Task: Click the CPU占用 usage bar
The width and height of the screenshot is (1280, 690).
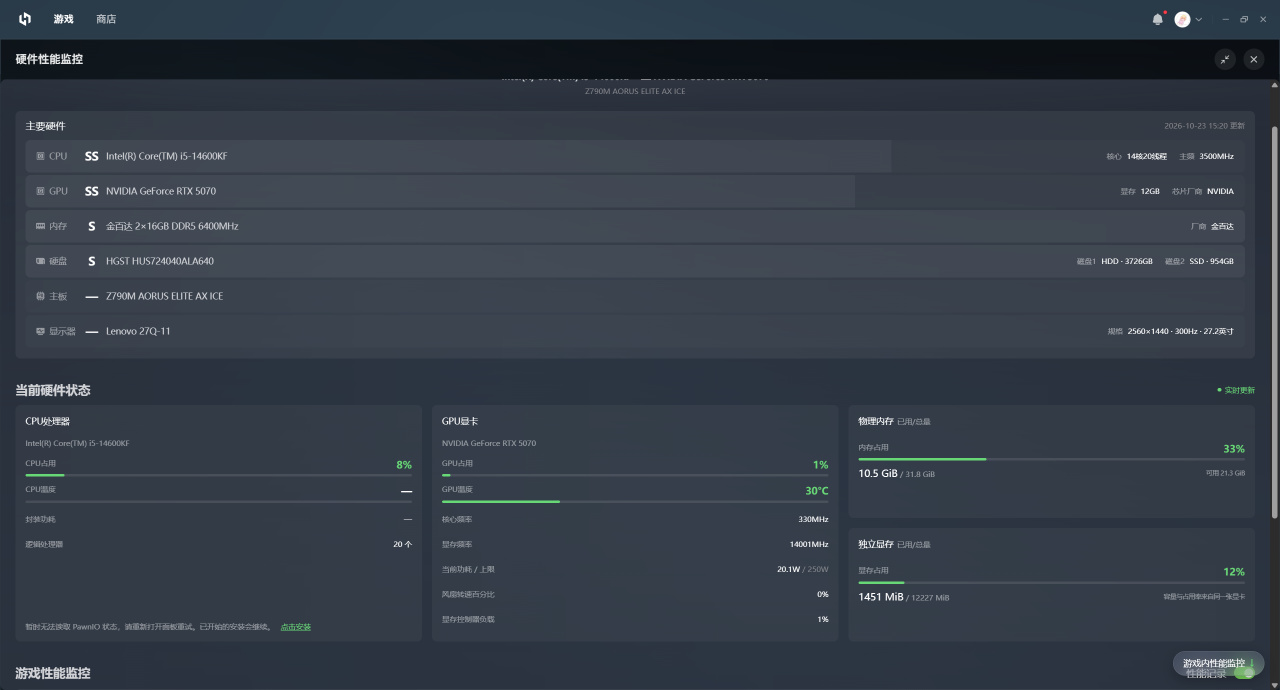Action: pyautogui.click(x=218, y=475)
